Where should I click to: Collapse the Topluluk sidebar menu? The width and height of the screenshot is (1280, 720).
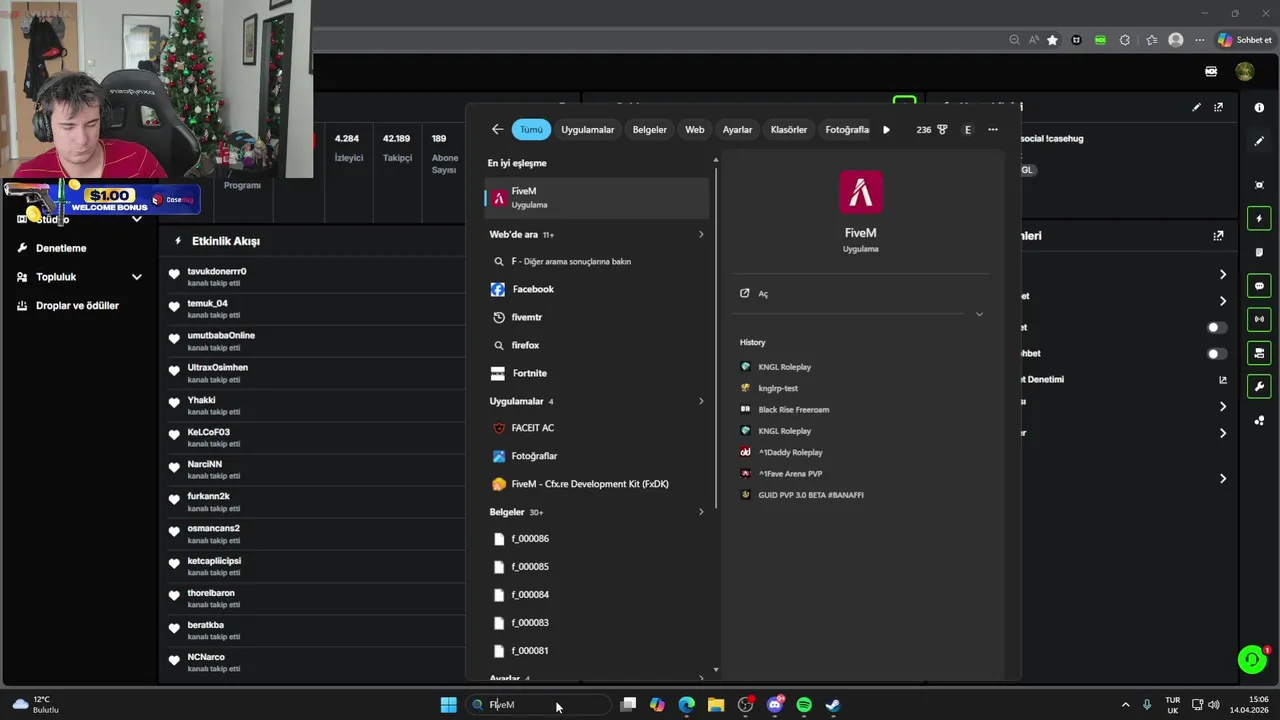point(137,277)
